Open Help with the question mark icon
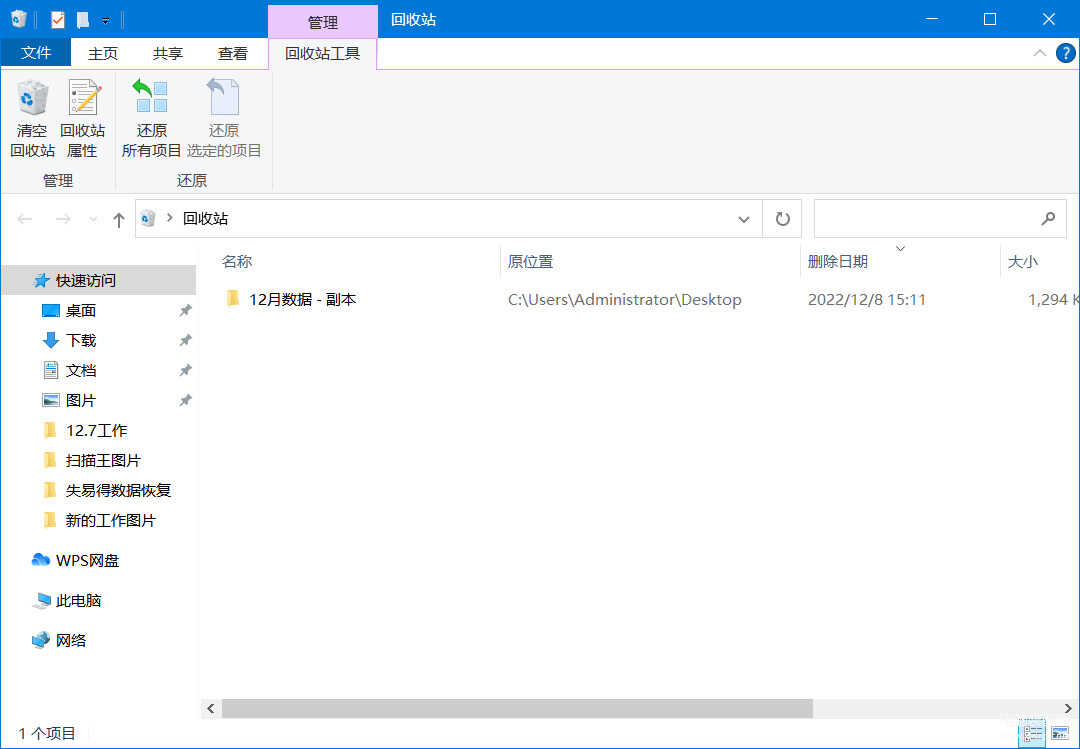1080x749 pixels. pyautogui.click(x=1065, y=53)
